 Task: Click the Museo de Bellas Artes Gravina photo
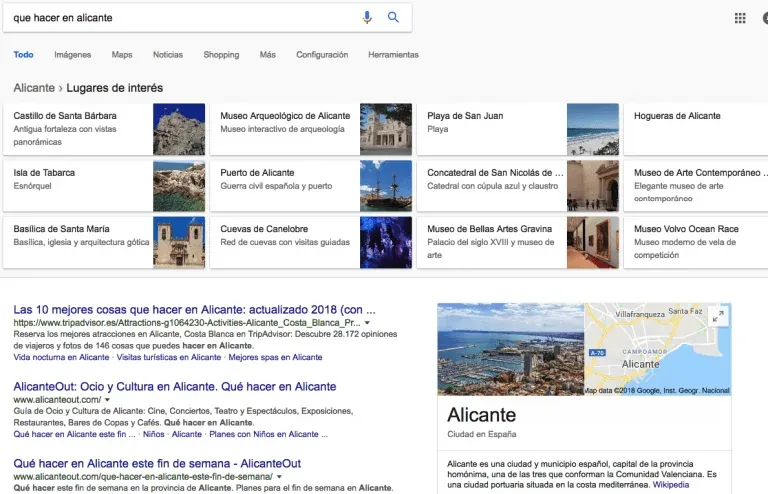point(593,242)
